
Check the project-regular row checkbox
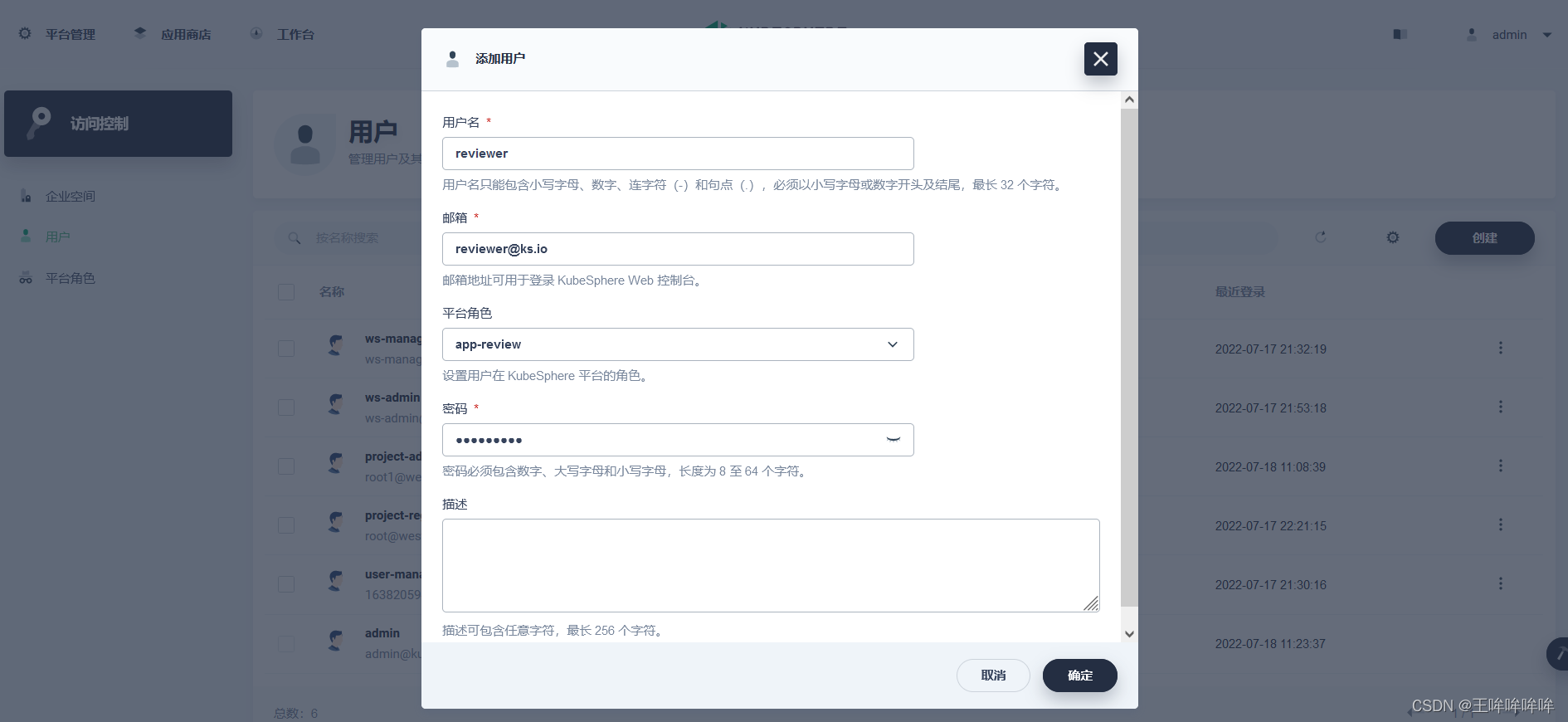pos(286,525)
